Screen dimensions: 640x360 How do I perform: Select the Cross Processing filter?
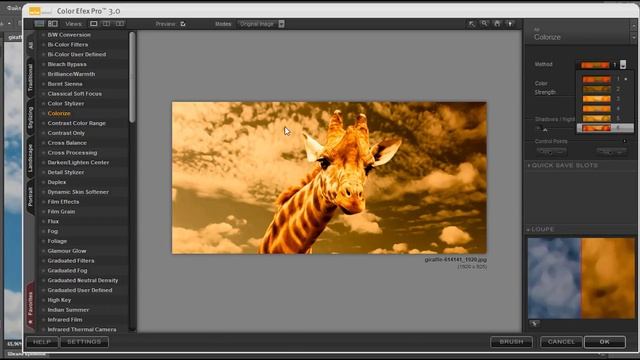click(72, 153)
